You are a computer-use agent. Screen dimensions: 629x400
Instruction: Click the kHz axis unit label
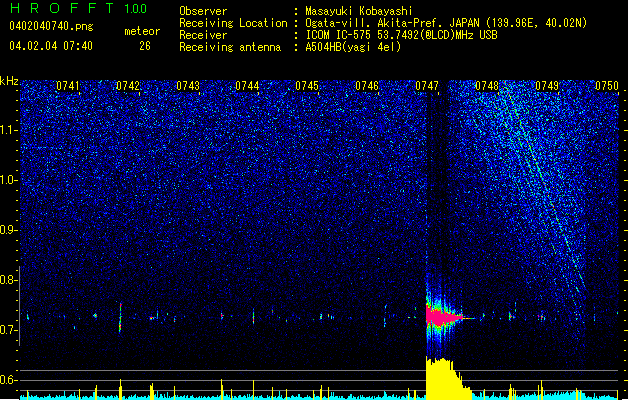pos(9,81)
